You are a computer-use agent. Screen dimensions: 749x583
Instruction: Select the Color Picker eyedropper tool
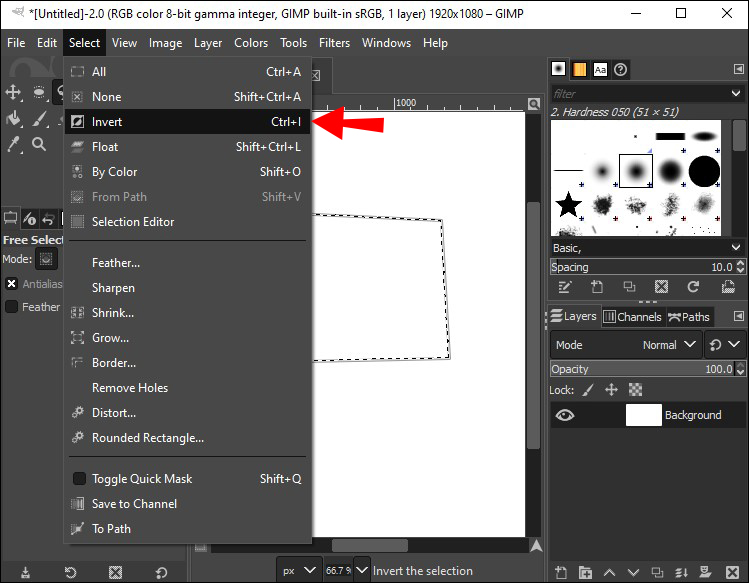pyautogui.click(x=13, y=144)
